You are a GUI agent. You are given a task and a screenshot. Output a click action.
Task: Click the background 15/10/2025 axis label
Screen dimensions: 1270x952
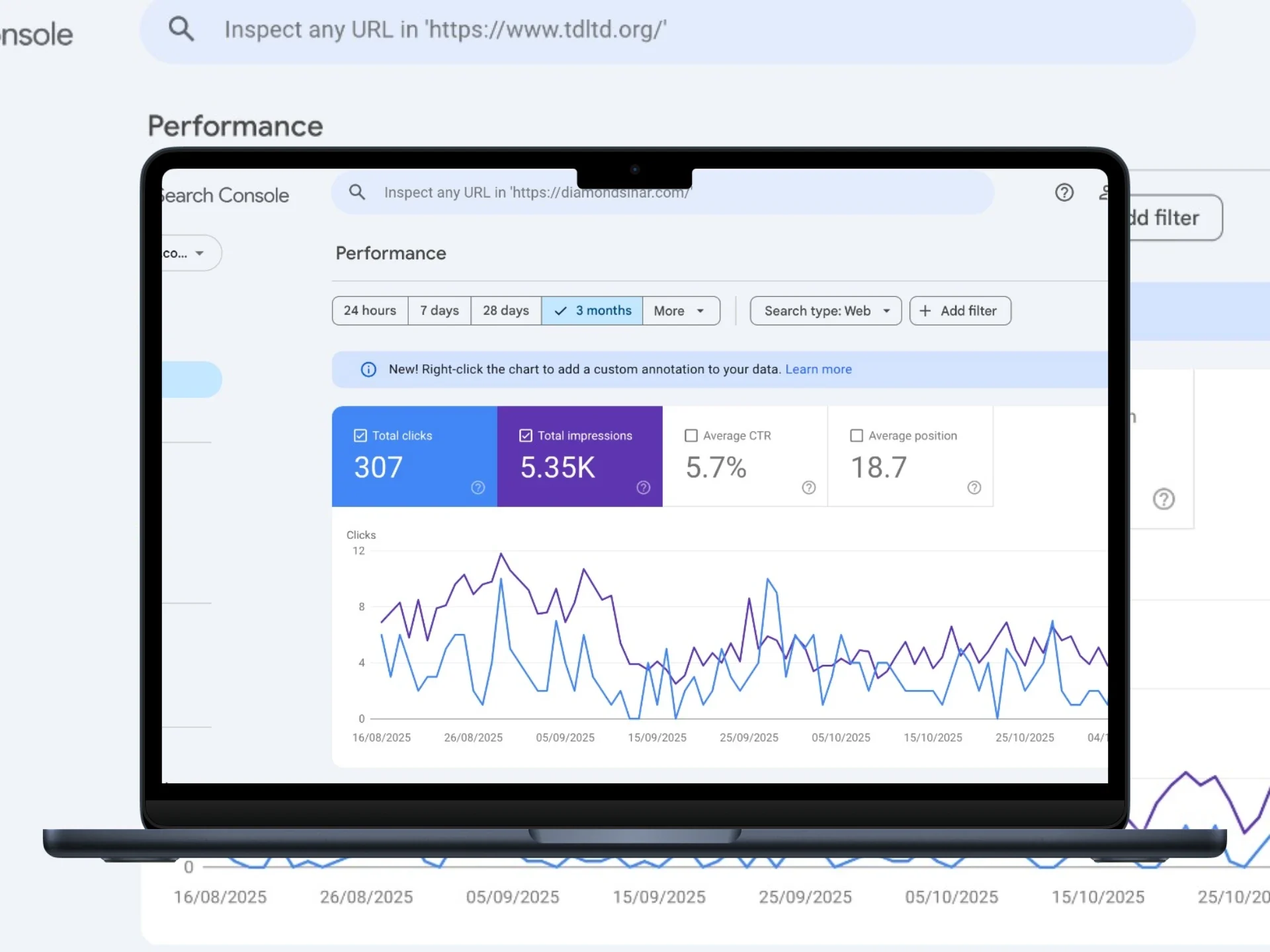coord(1099,897)
